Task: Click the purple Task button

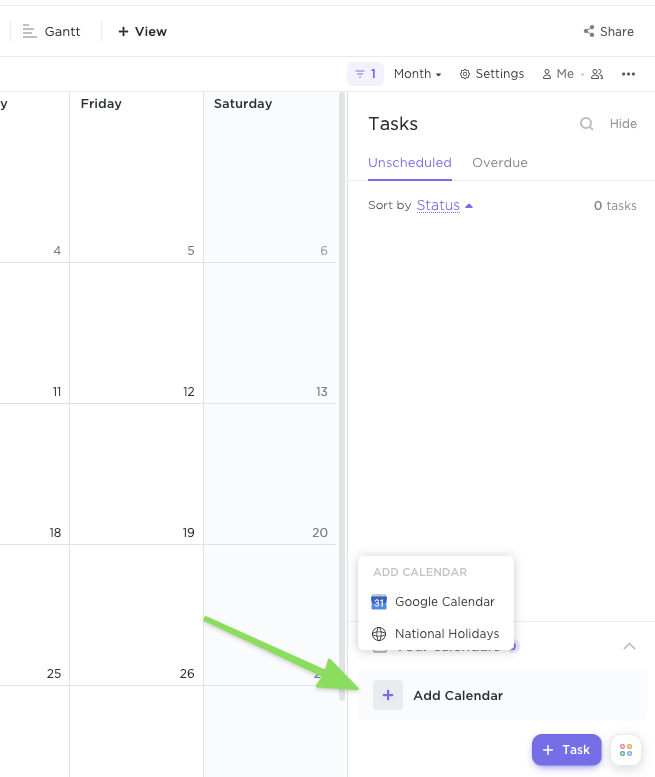Action: pyautogui.click(x=566, y=750)
